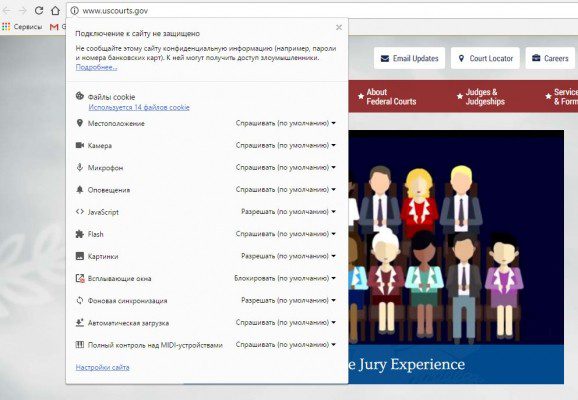The height and width of the screenshot is (400, 578).
Task: Reload the page with the refresh icon
Action: click(x=39, y=11)
